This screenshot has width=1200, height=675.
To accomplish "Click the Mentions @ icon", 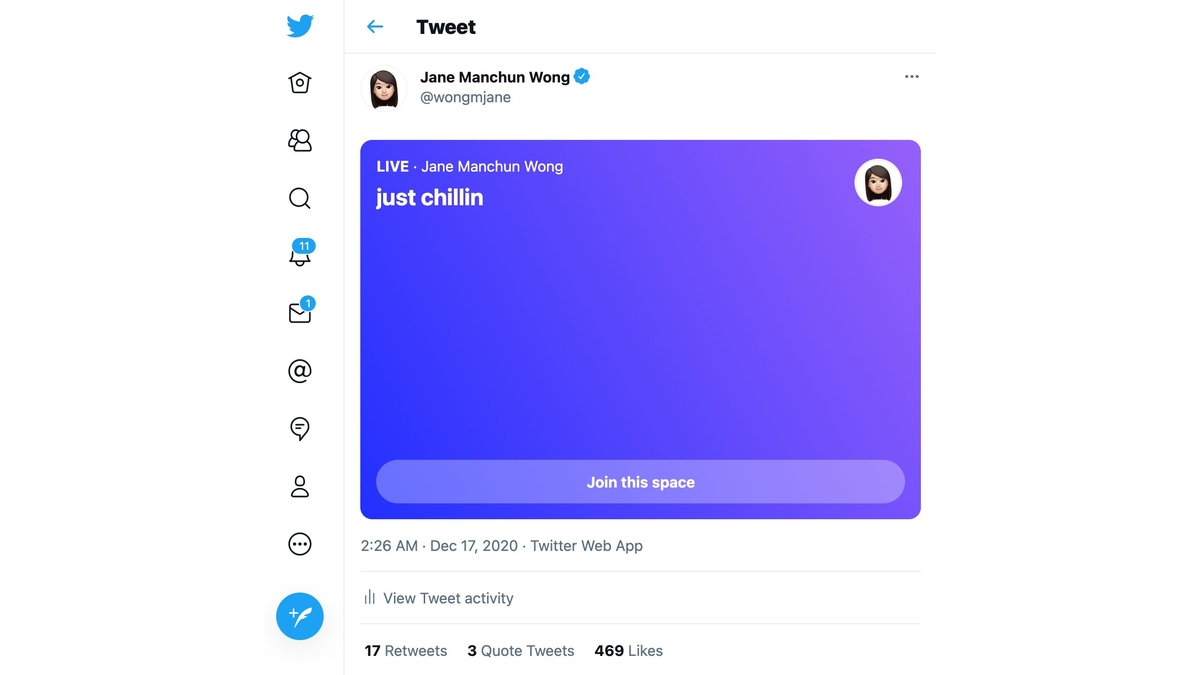I will [299, 370].
